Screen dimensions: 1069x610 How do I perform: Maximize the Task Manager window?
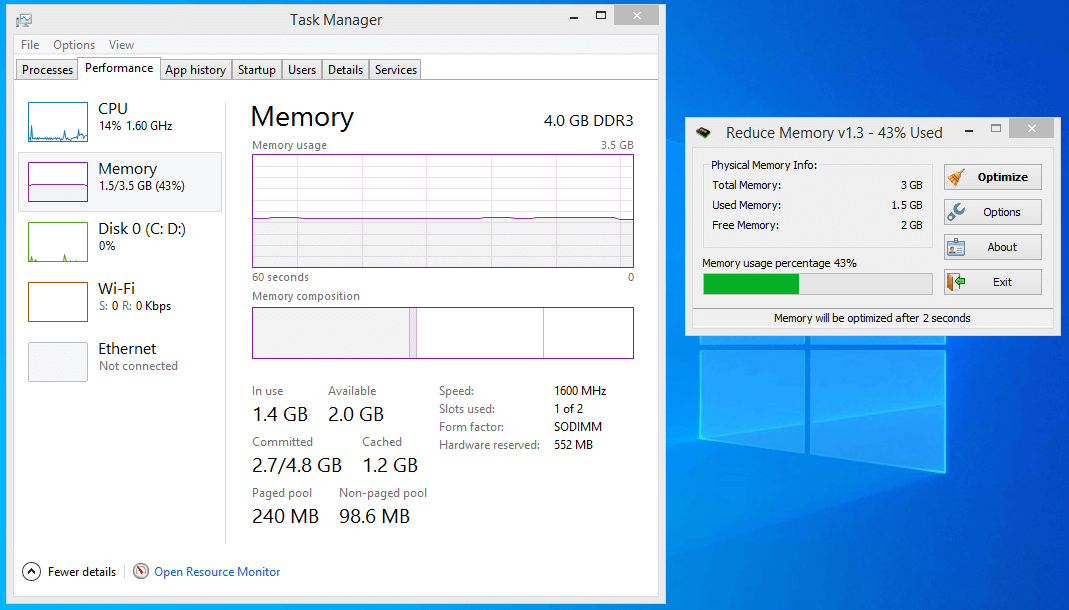coord(601,16)
